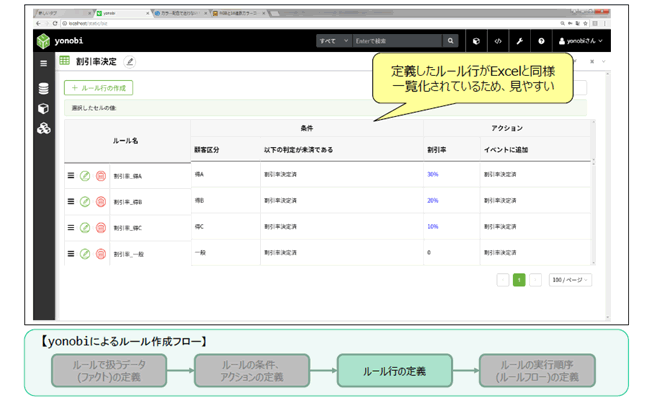Click the drag handle of row 割引率_一般
The width and height of the screenshot is (650, 400).
[71, 254]
